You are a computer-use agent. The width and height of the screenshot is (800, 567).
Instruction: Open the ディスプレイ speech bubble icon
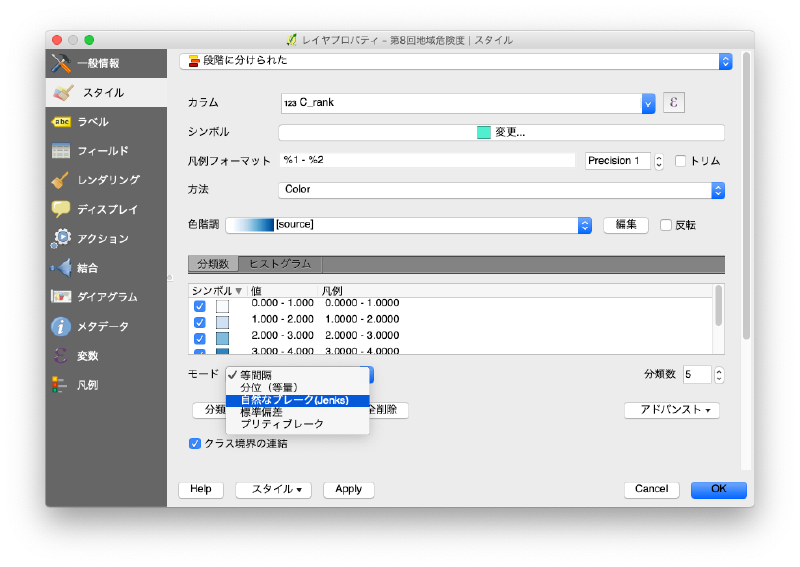[x=61, y=209]
